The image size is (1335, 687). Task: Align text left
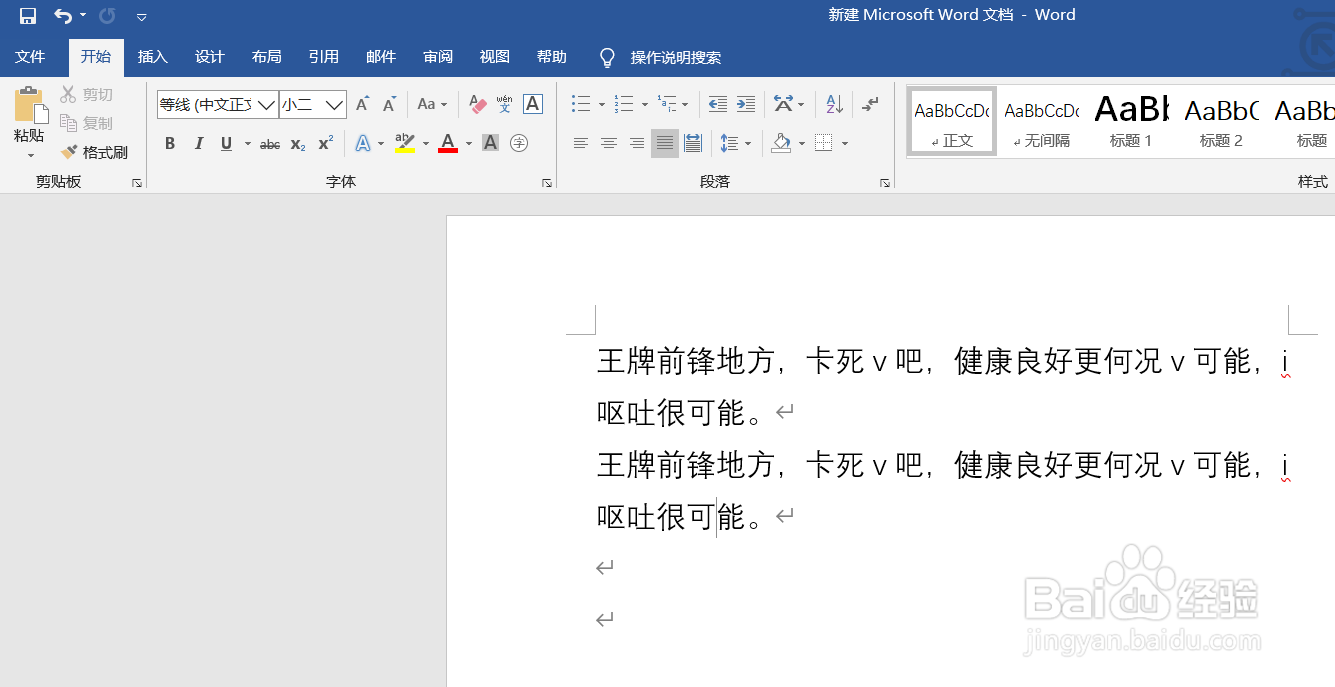pyautogui.click(x=580, y=144)
